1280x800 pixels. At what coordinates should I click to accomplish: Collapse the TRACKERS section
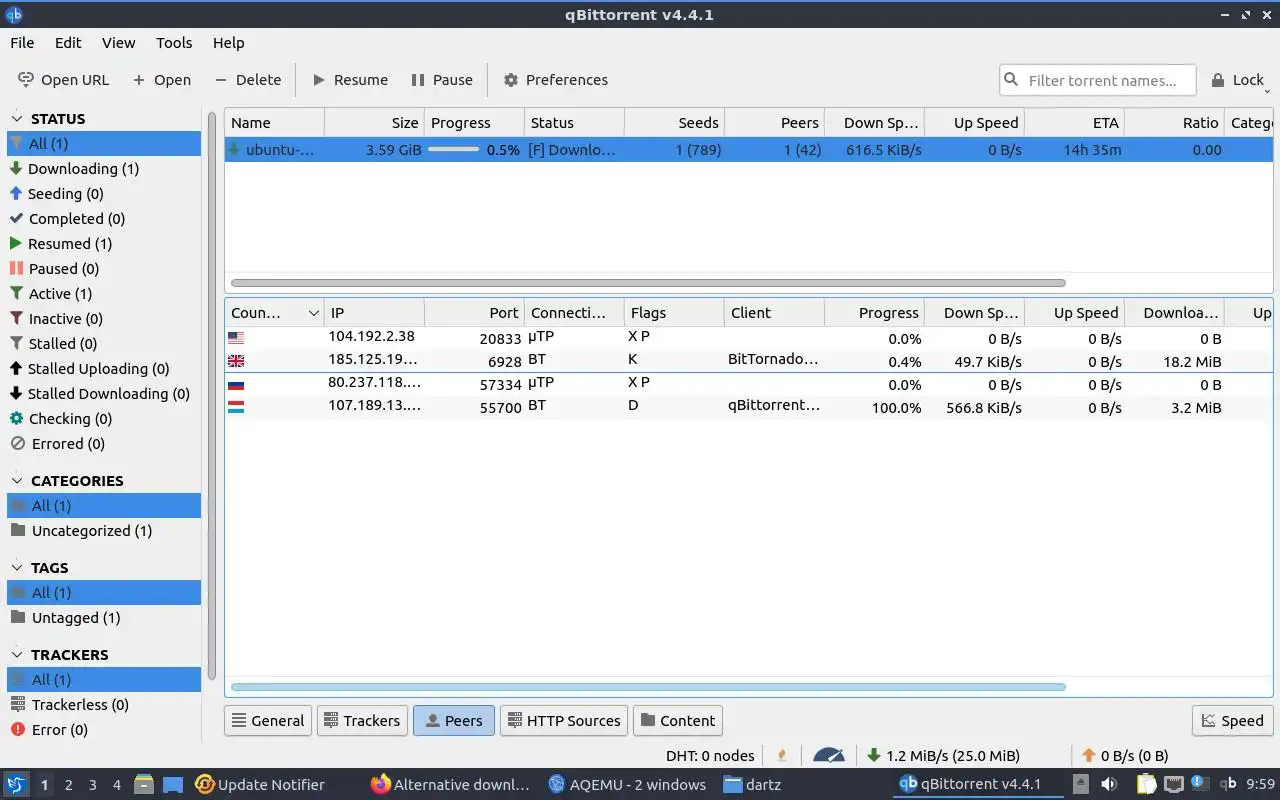(x=17, y=654)
